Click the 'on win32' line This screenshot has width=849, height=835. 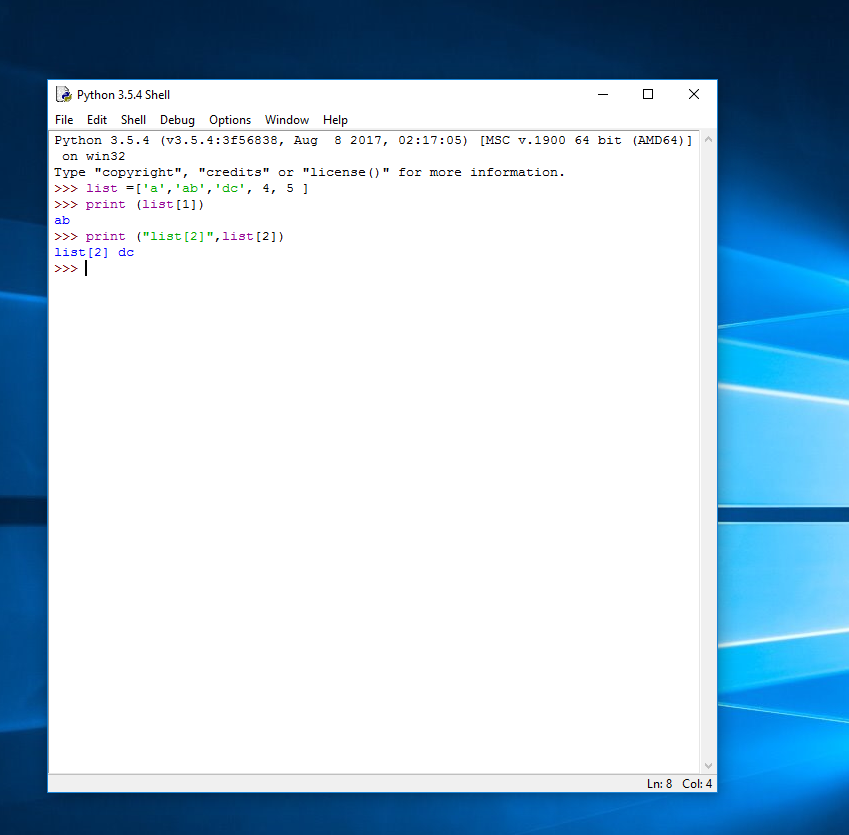pos(94,156)
